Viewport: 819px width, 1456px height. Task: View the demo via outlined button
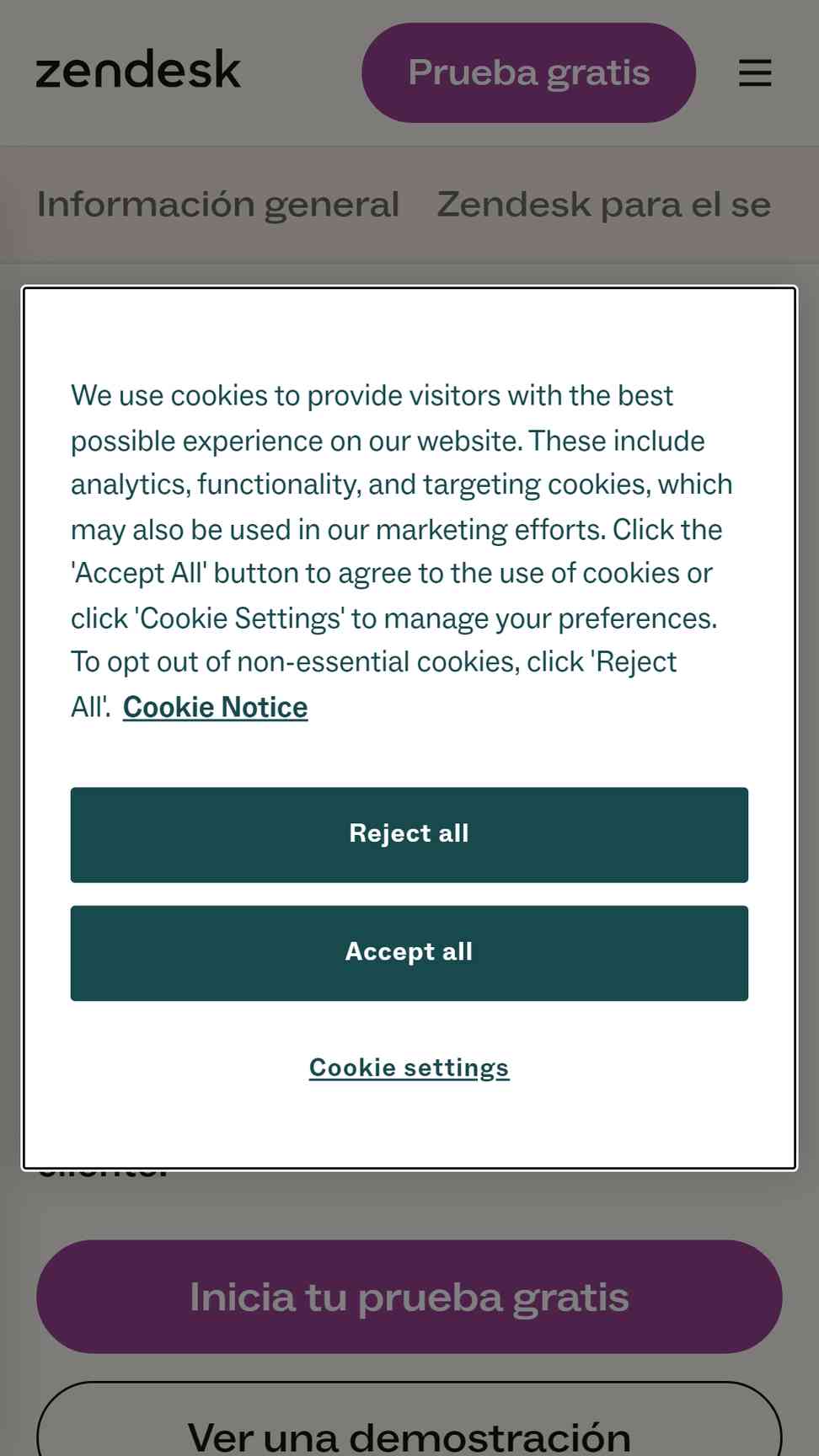409,1424
